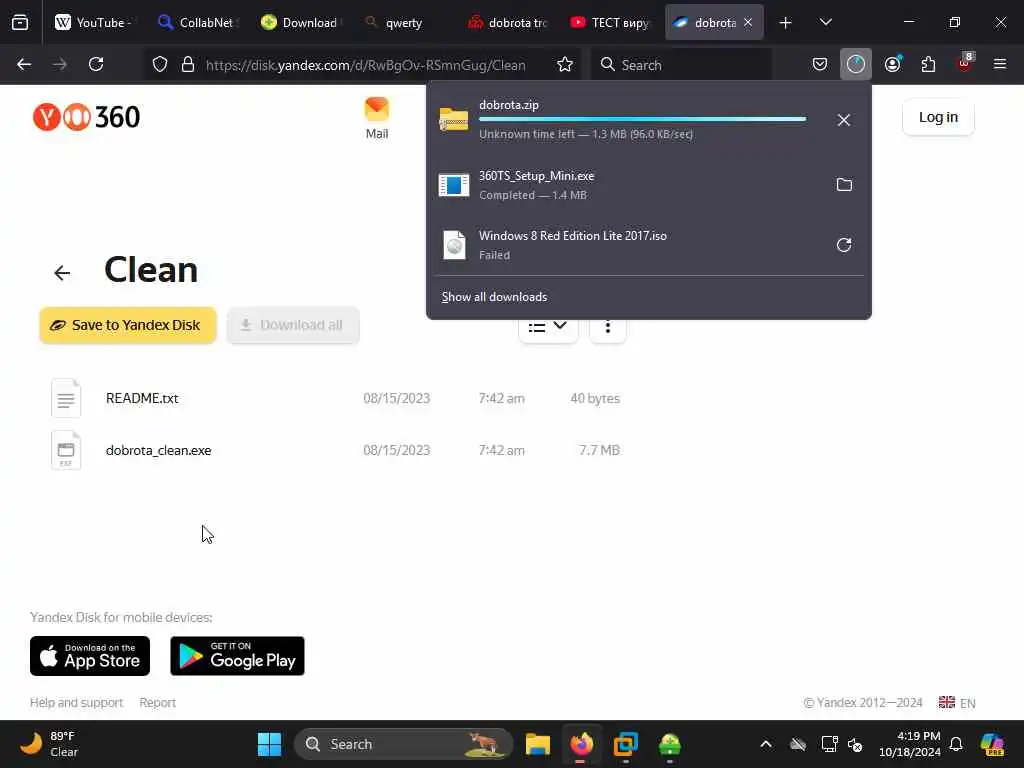Open the Firefox account icon
Image resolution: width=1024 pixels, height=768 pixels.
(893, 64)
